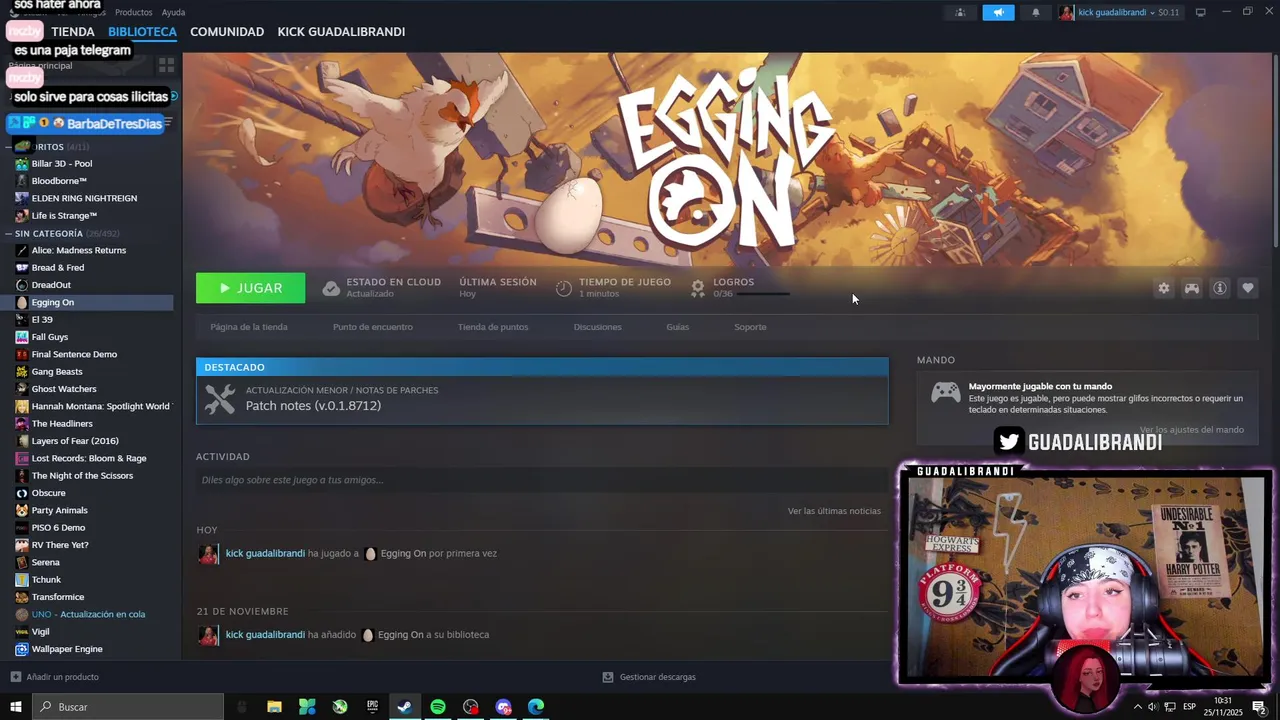Viewport: 1280px width, 720px height.
Task: Click the Steam taskbar icon
Action: coord(405,707)
